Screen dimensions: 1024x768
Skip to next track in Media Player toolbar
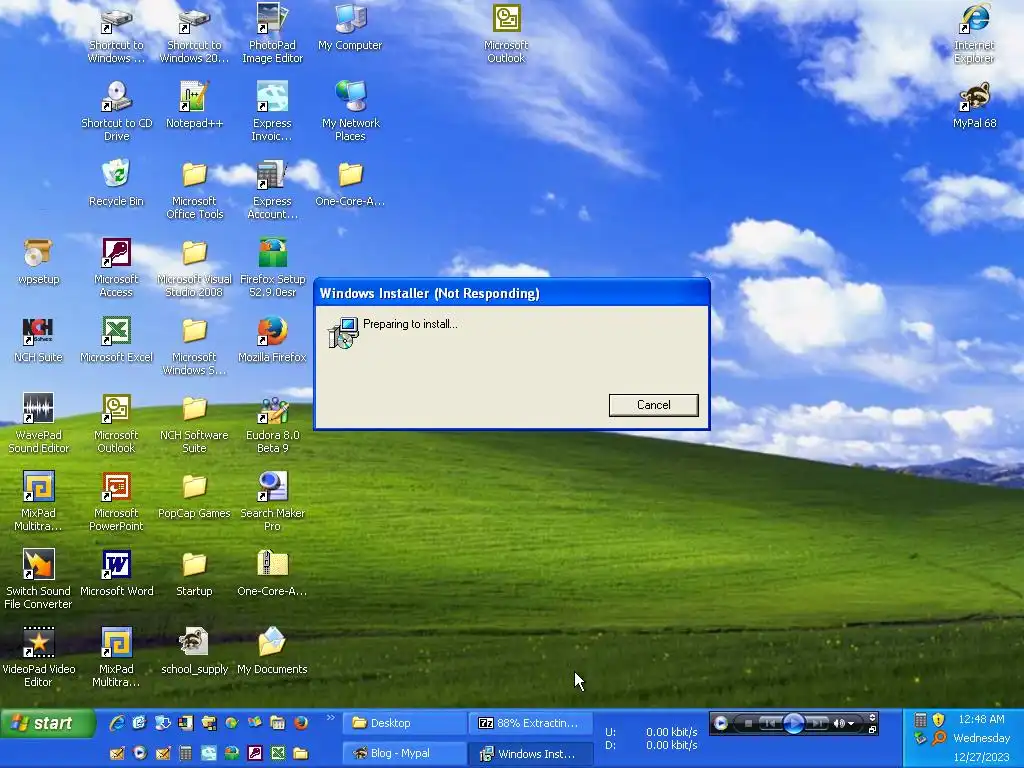817,723
